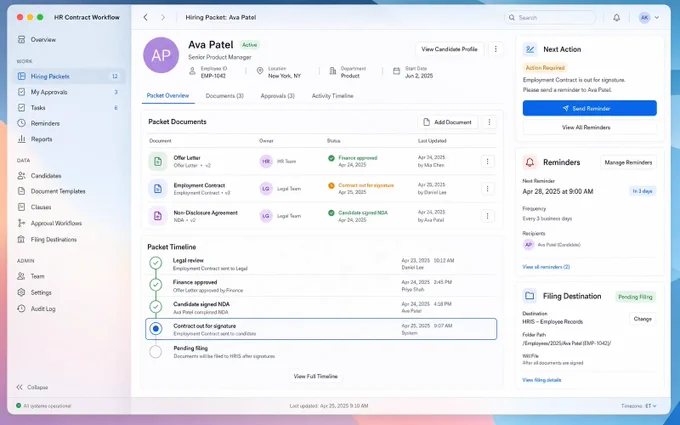
Task: Open My Approvals in sidebar
Action: (x=49, y=92)
